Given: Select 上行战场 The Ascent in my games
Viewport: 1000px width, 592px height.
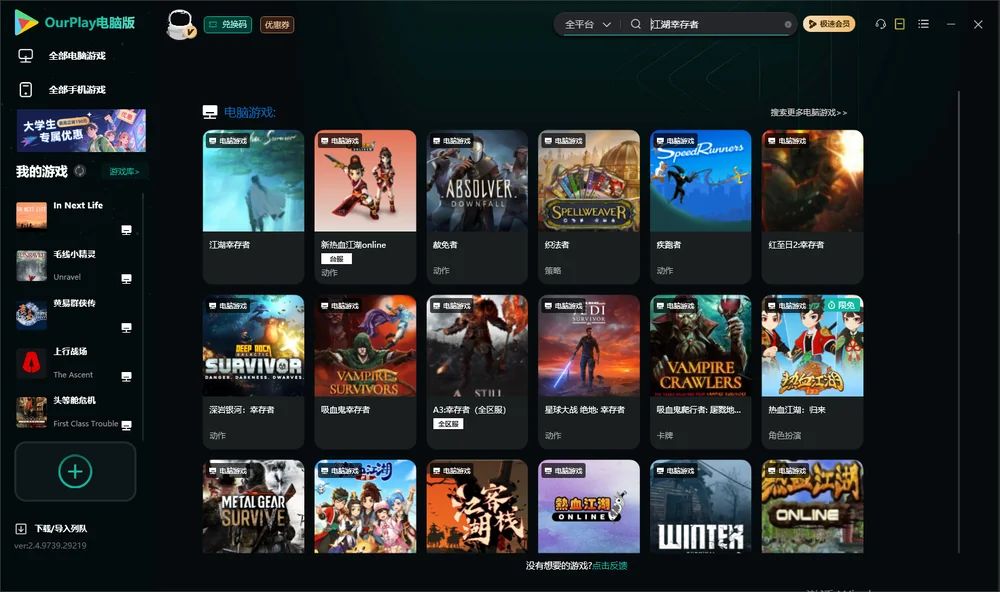Looking at the screenshot, I should point(75,363).
